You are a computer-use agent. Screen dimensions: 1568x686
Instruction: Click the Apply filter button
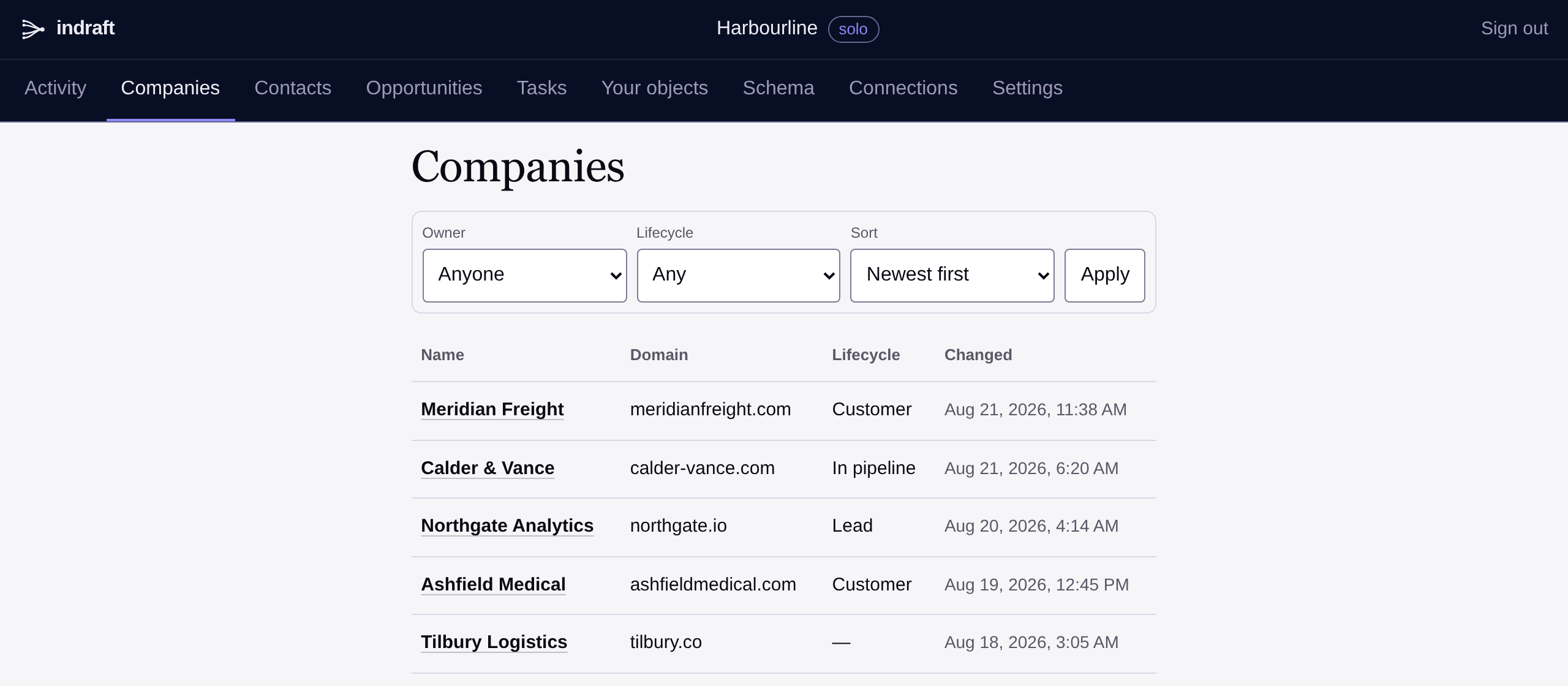point(1104,275)
